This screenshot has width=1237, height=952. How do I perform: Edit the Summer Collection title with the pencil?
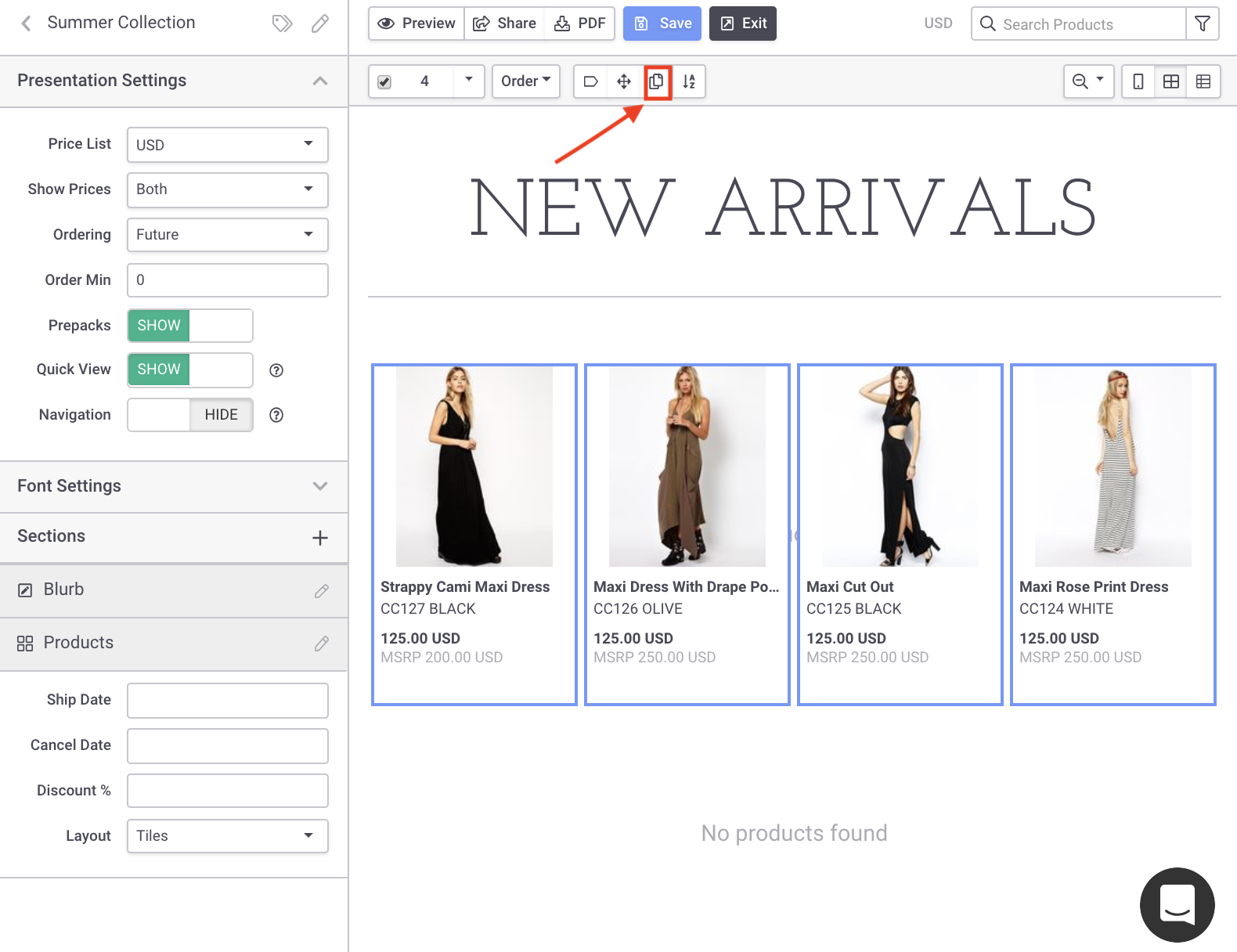pos(320,23)
